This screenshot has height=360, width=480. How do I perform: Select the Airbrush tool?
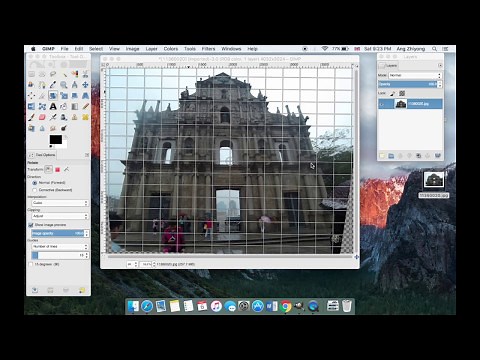(x=53, y=117)
